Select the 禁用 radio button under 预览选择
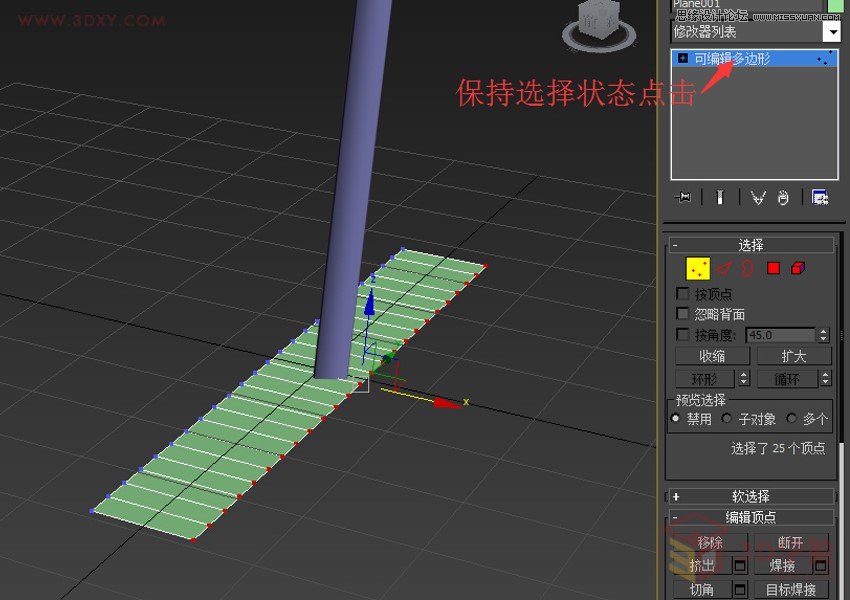850x600 pixels. [677, 419]
